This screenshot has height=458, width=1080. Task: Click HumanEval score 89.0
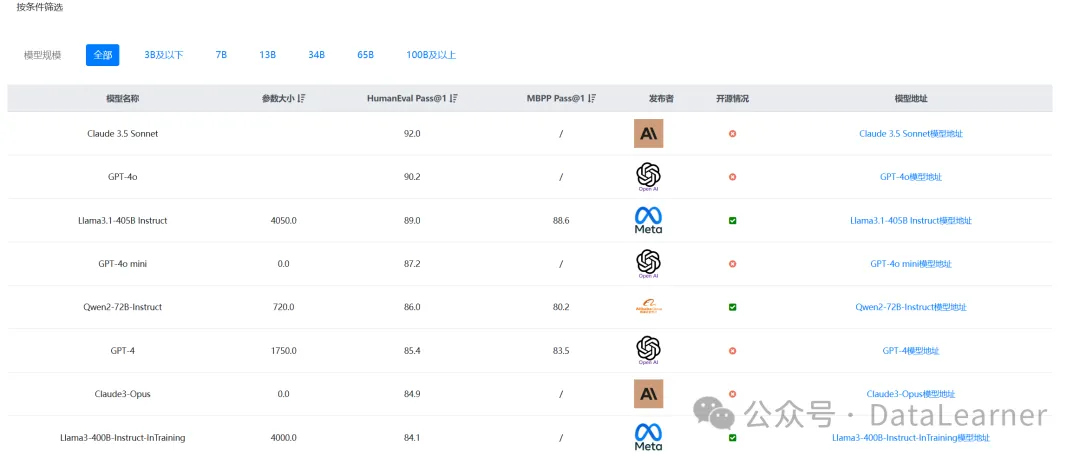(x=412, y=220)
